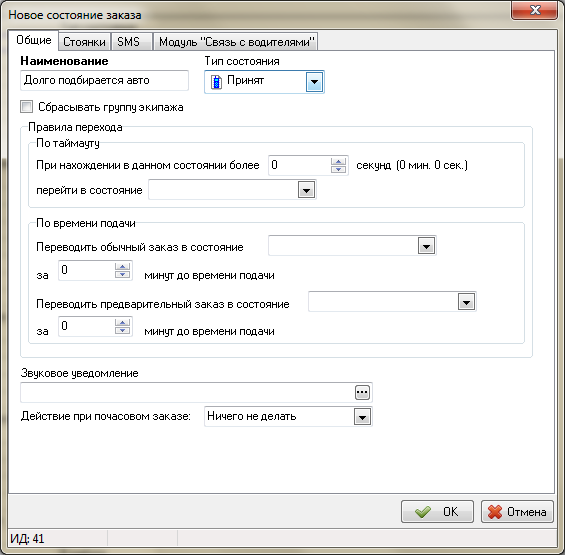
Task: Close the Новое состояние заказа window
Action: click(534, 10)
